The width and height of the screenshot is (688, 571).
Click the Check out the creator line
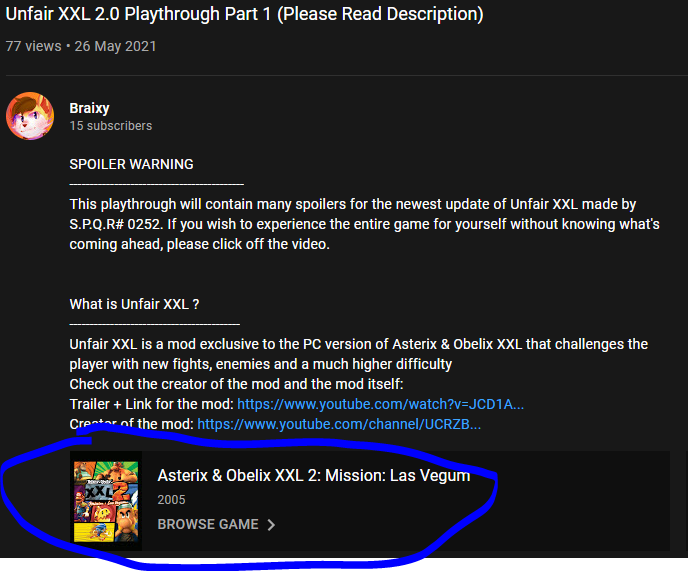tap(236, 384)
